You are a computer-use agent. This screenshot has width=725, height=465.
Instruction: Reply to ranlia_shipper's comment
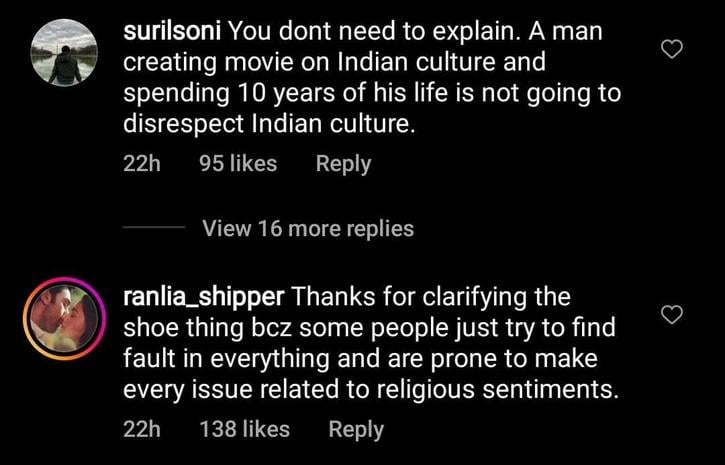pyautogui.click(x=356, y=429)
